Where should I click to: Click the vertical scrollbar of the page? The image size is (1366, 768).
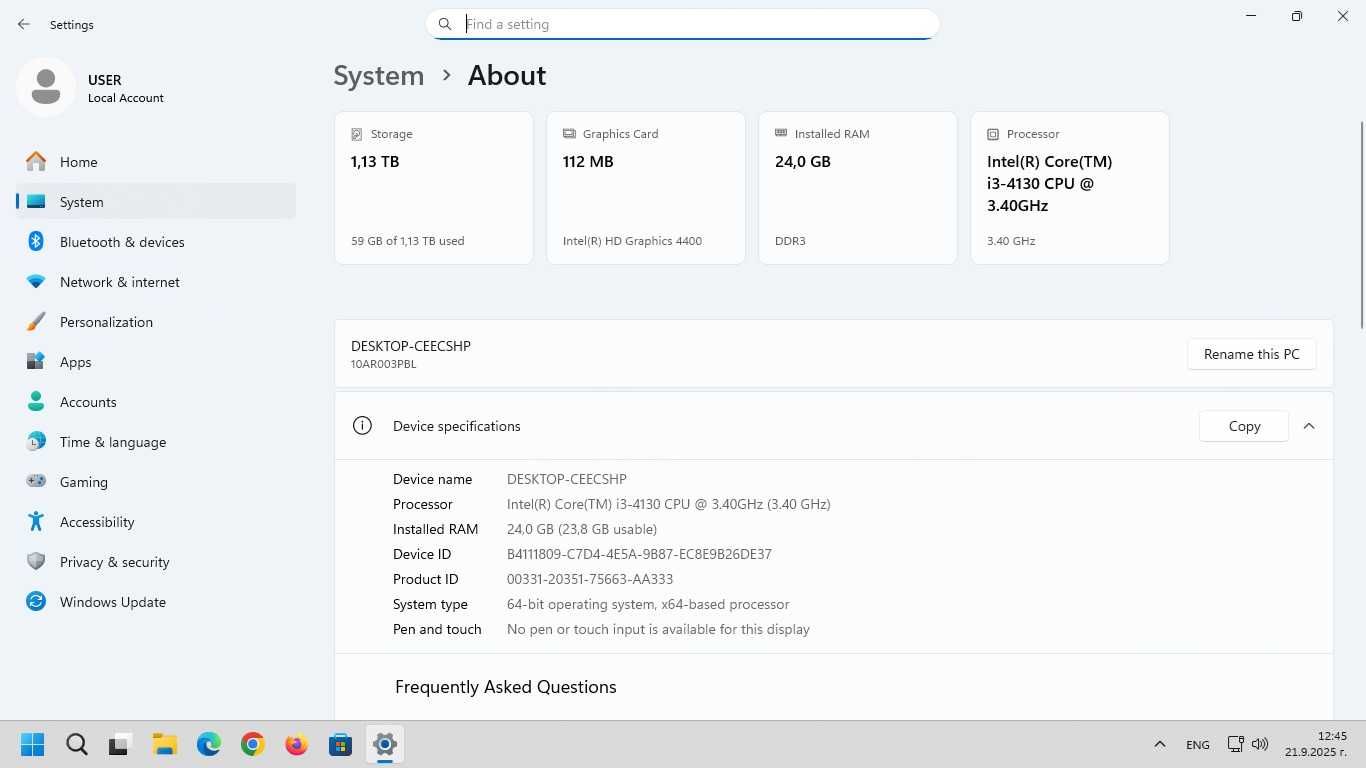[x=1361, y=225]
